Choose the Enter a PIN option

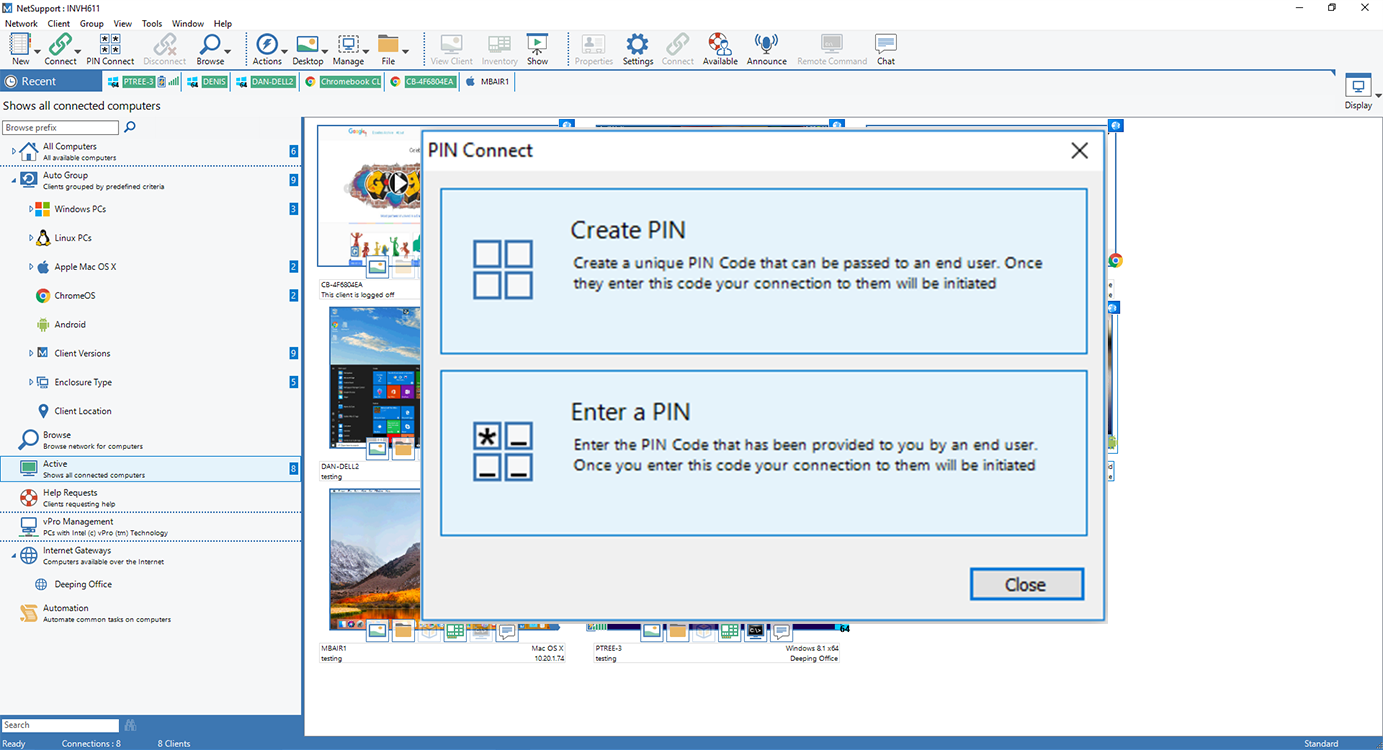pos(763,453)
